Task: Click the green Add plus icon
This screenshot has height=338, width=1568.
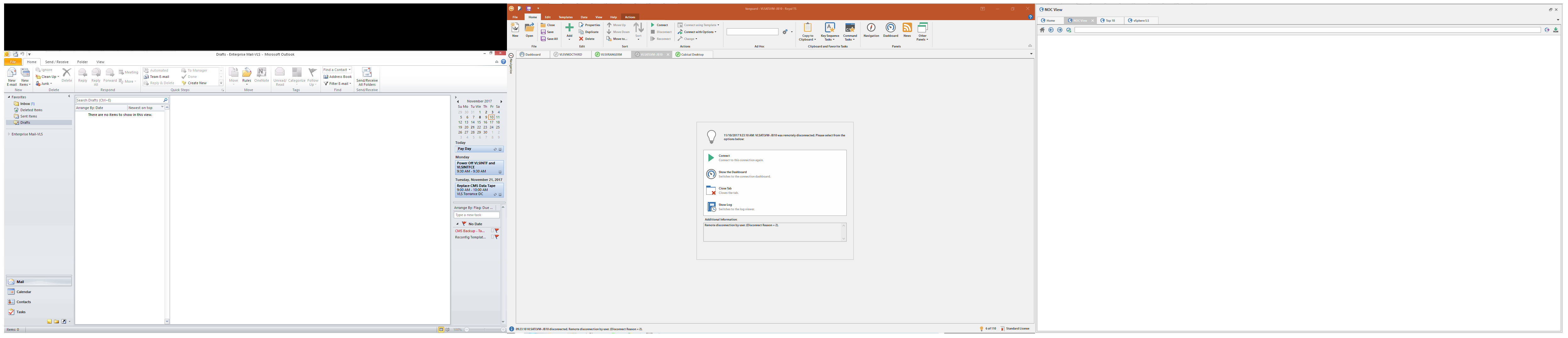Action: [569, 29]
